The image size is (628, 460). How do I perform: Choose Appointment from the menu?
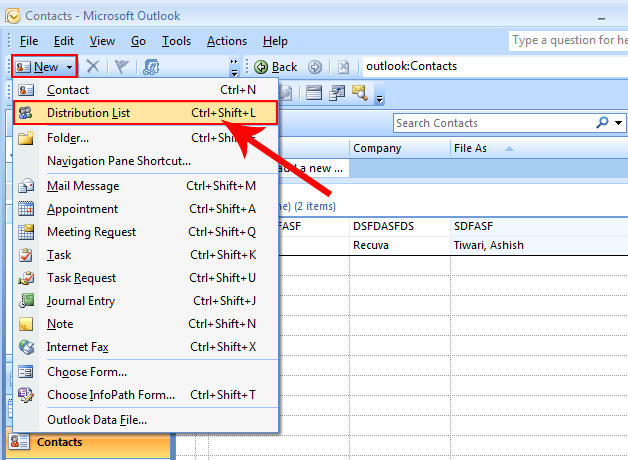click(146, 209)
